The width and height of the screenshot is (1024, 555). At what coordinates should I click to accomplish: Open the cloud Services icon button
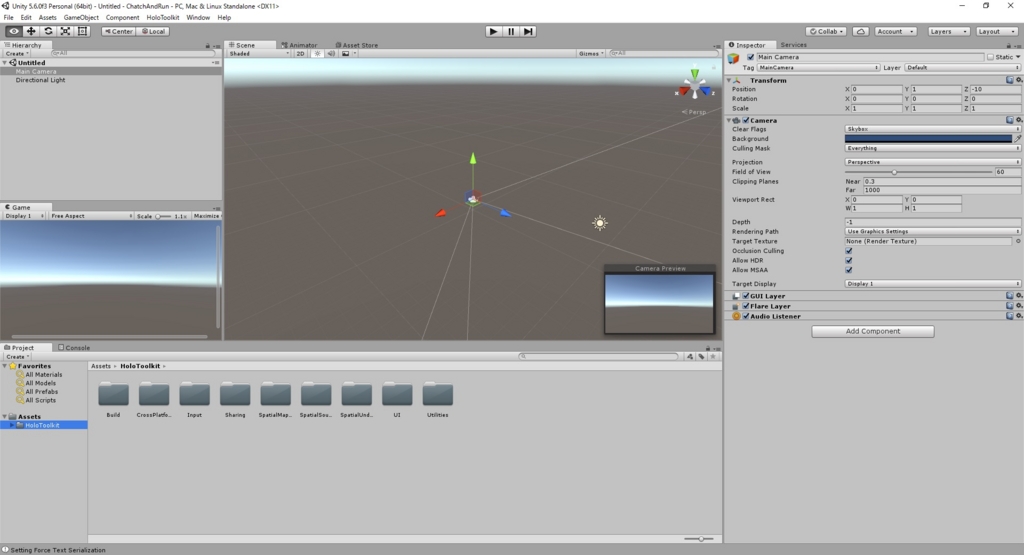point(861,31)
